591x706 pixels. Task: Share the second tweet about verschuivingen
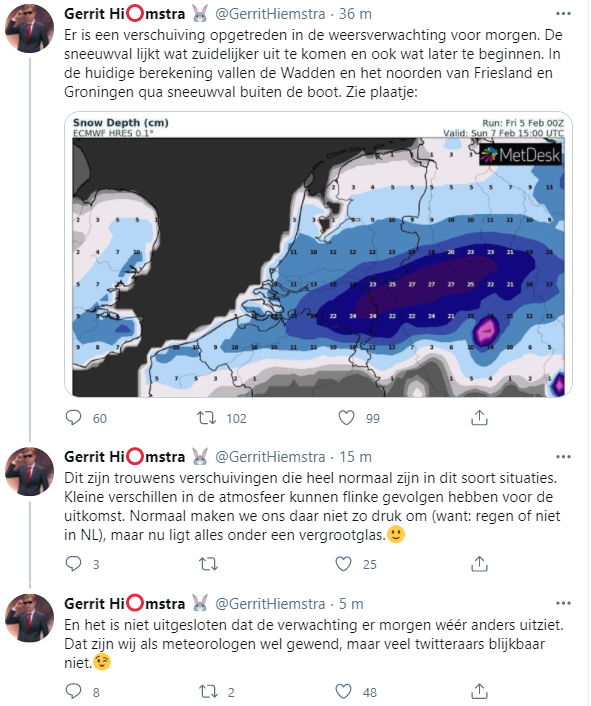click(x=479, y=563)
